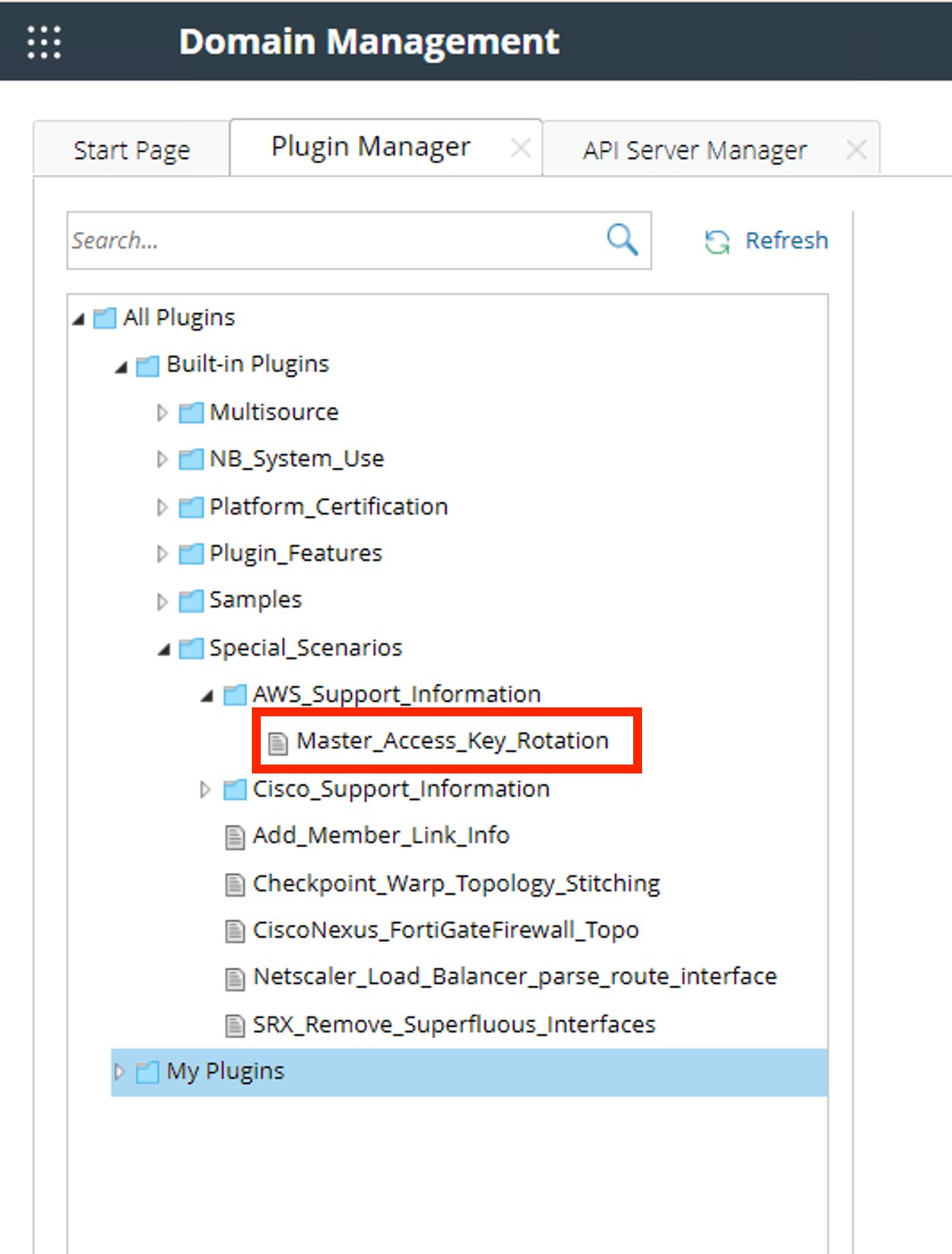
Task: Close the Plugin Manager tab
Action: click(521, 146)
